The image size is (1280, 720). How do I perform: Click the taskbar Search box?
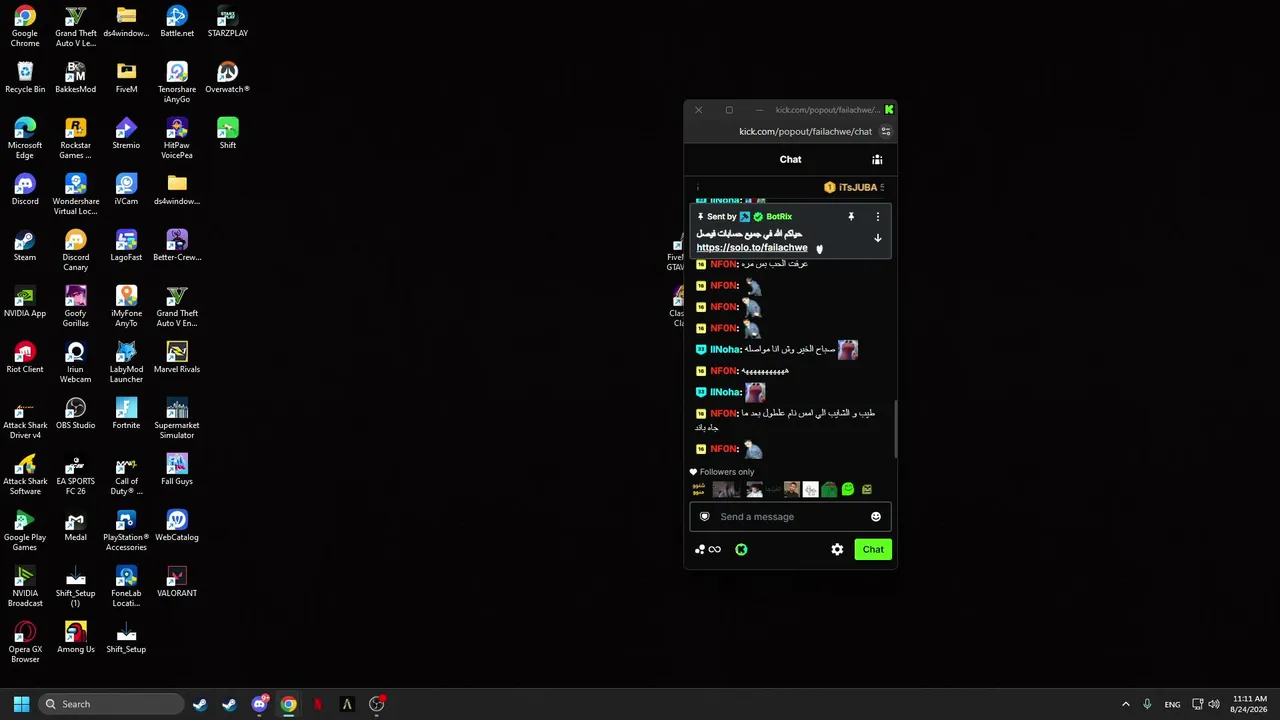[112, 704]
